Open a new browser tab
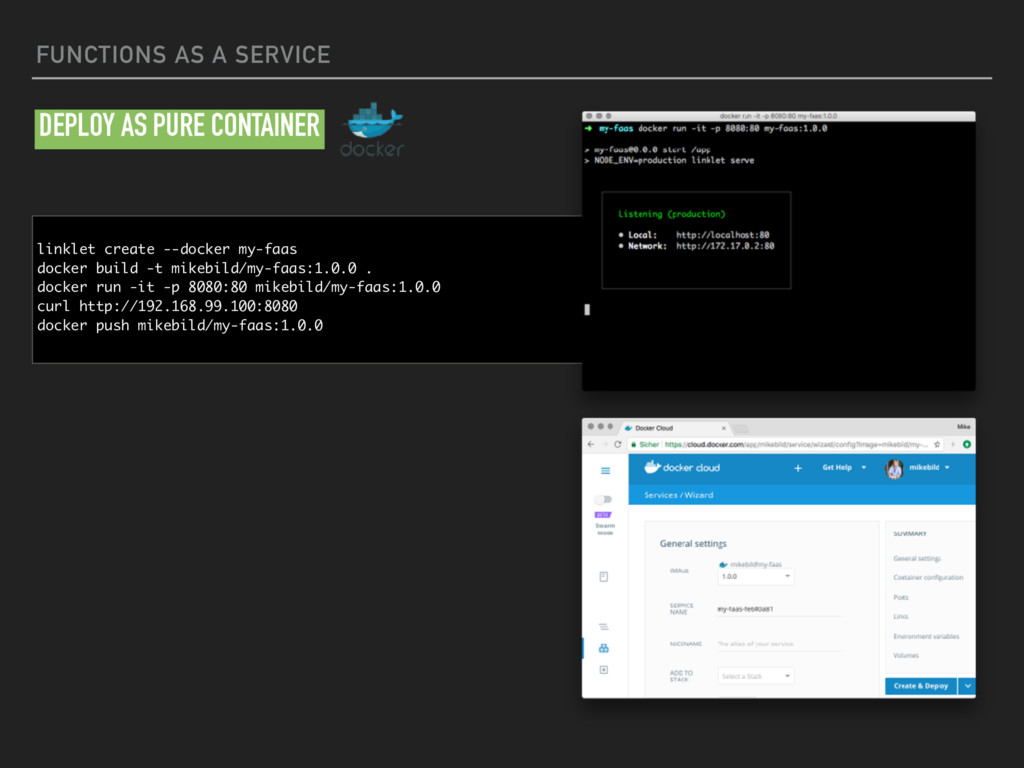 pos(741,429)
